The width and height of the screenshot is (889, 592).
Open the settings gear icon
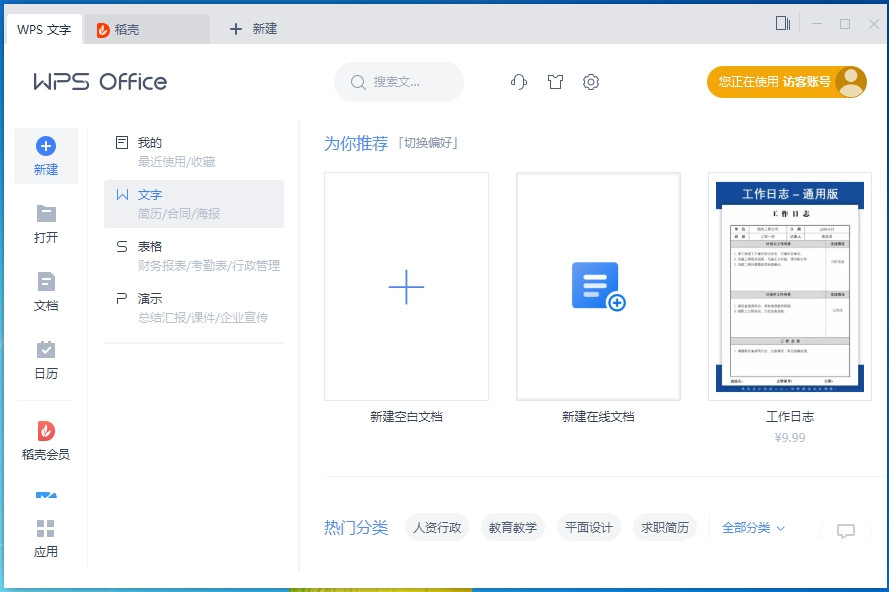591,82
